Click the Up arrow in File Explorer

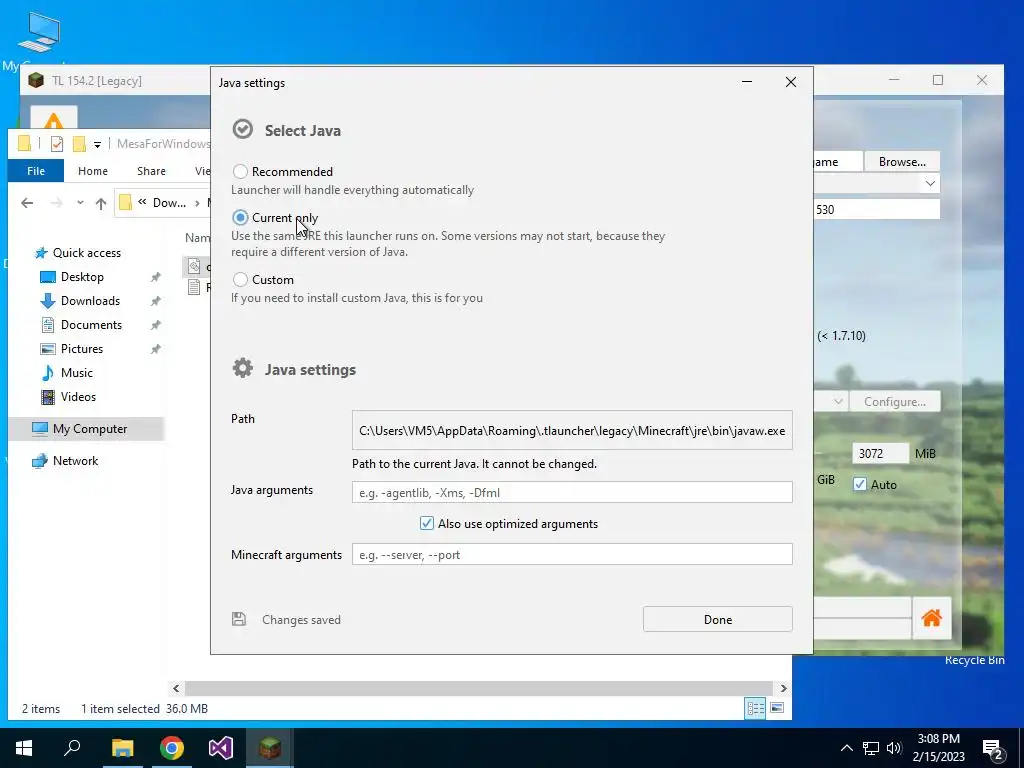tap(101, 203)
